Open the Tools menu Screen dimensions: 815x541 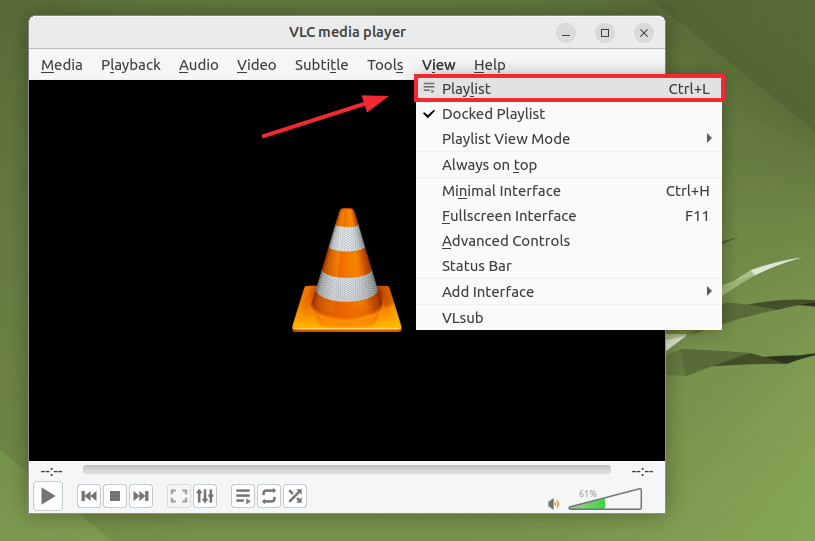[385, 65]
